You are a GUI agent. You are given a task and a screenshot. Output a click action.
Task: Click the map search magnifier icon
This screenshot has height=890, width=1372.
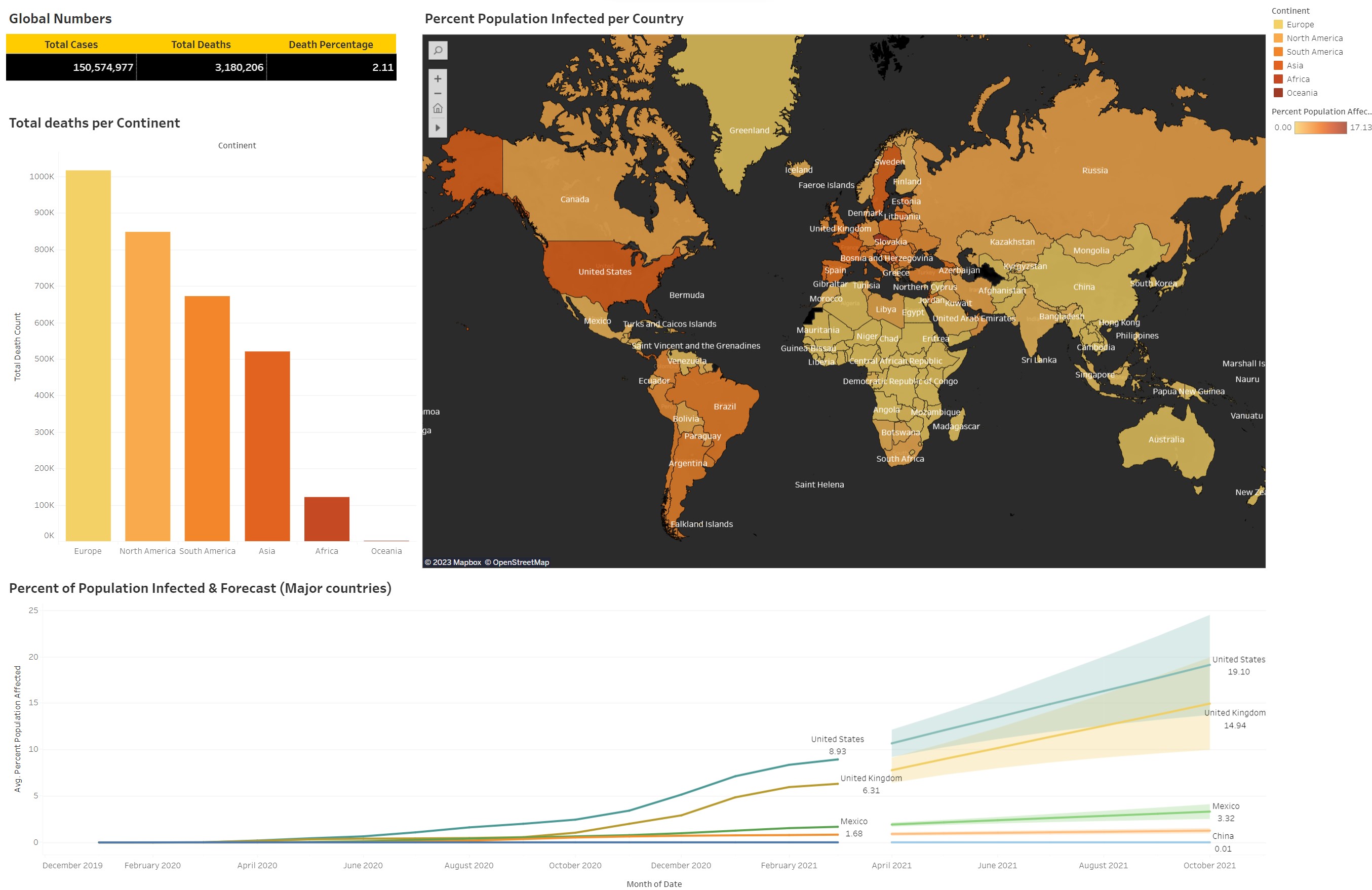click(x=438, y=50)
